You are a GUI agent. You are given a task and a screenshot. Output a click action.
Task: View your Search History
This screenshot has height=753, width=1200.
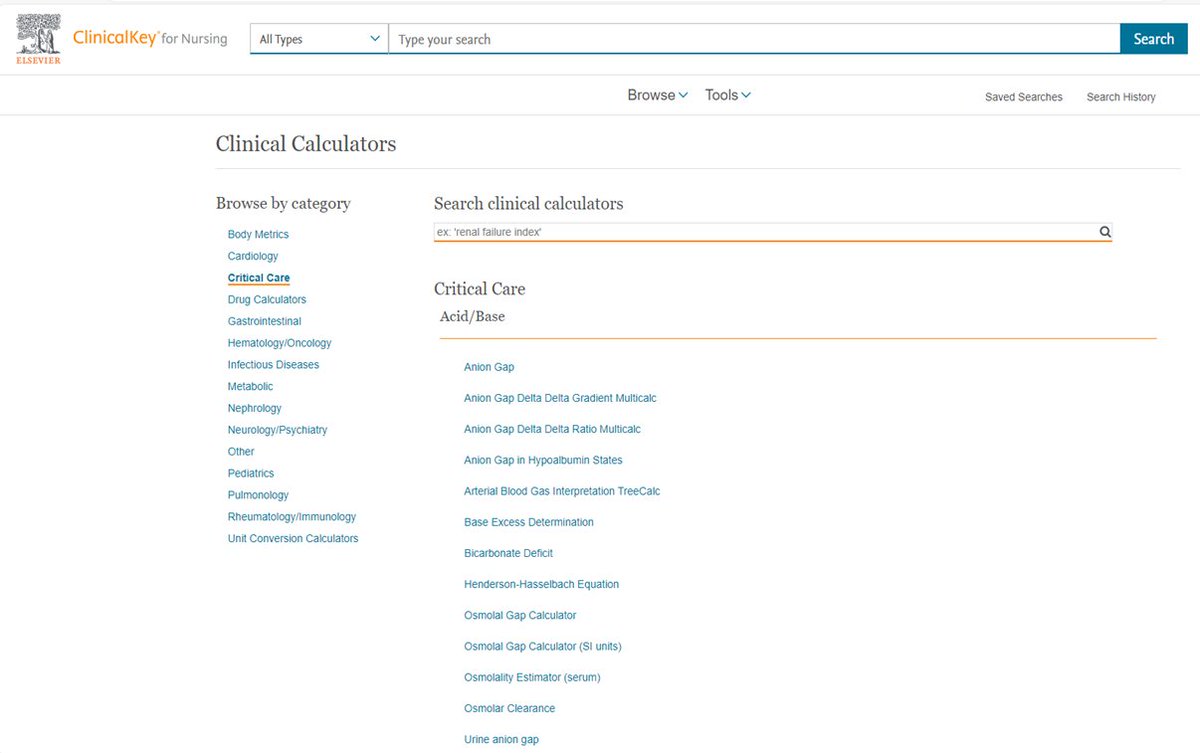tap(1121, 97)
